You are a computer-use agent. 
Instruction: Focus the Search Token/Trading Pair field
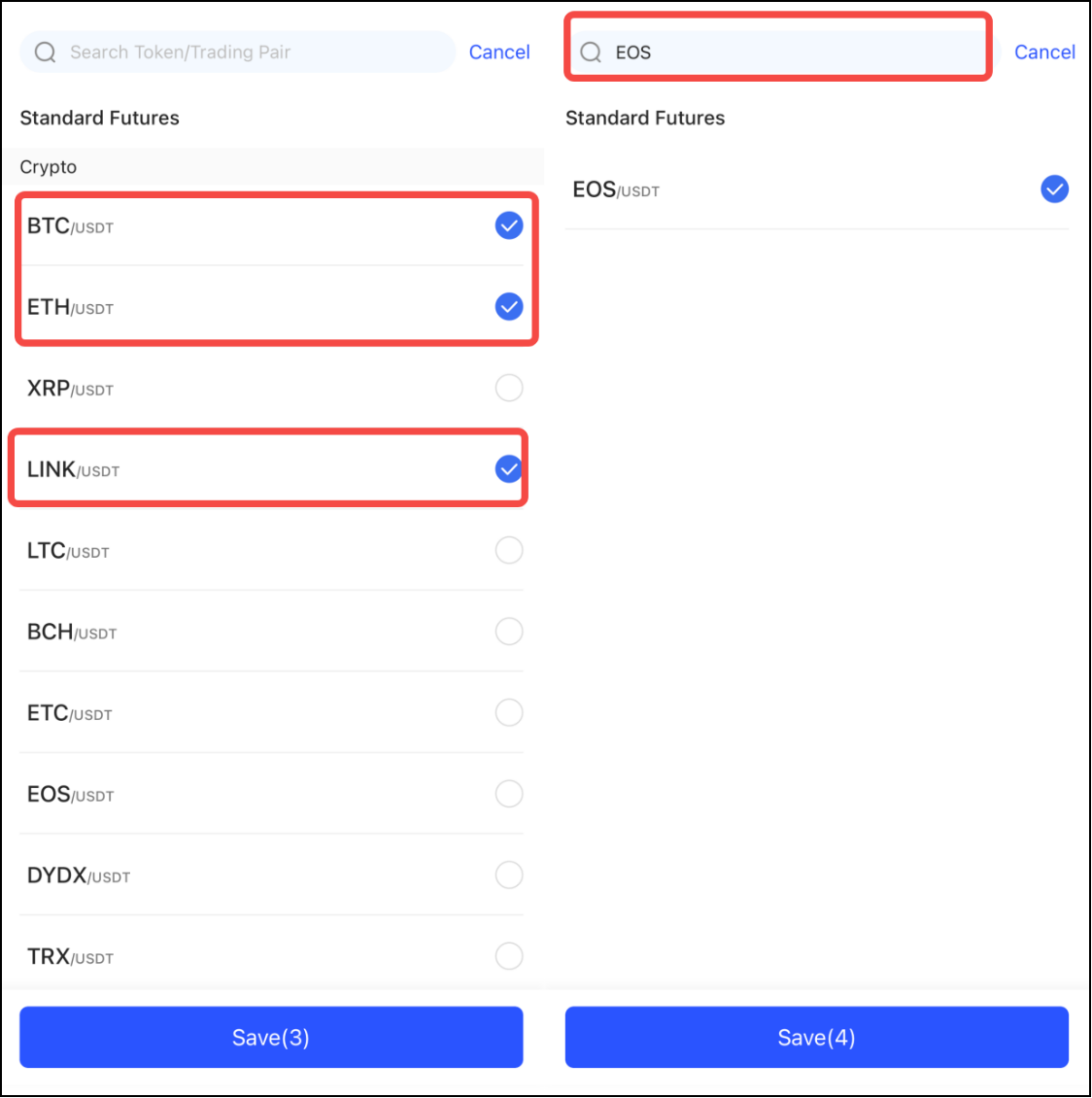pos(253,52)
